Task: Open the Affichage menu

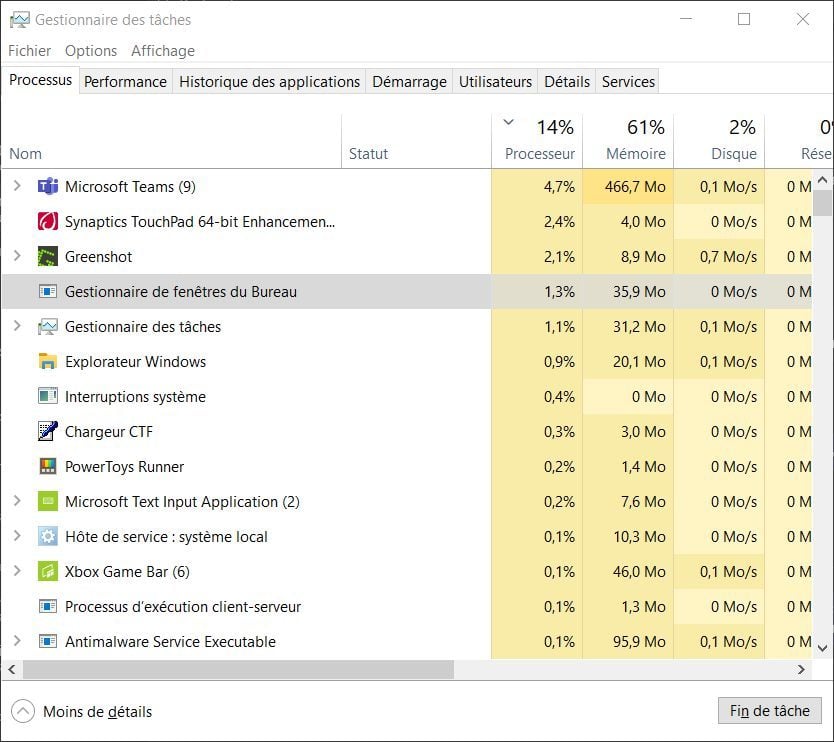Action: click(x=163, y=51)
